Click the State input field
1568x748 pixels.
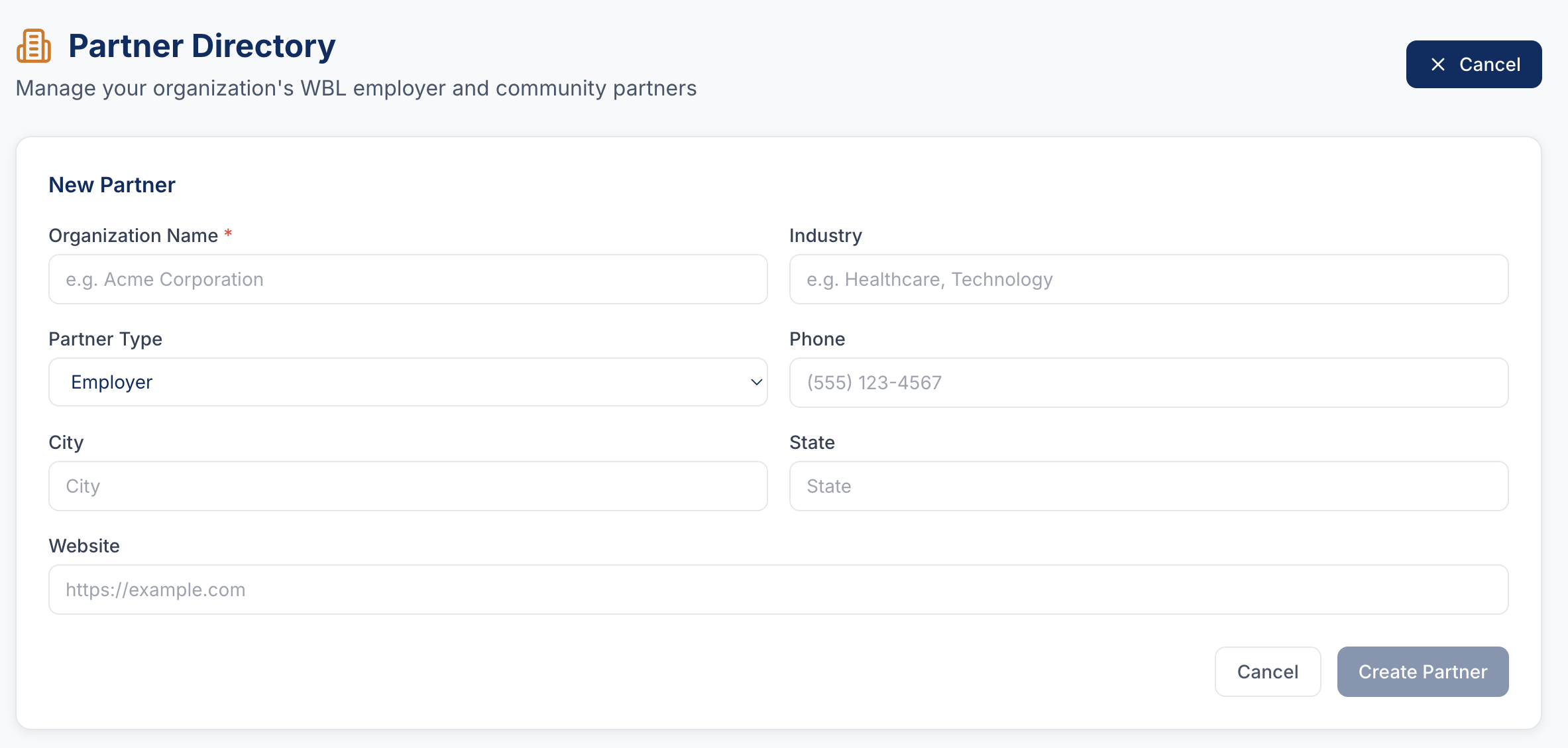(x=1148, y=486)
